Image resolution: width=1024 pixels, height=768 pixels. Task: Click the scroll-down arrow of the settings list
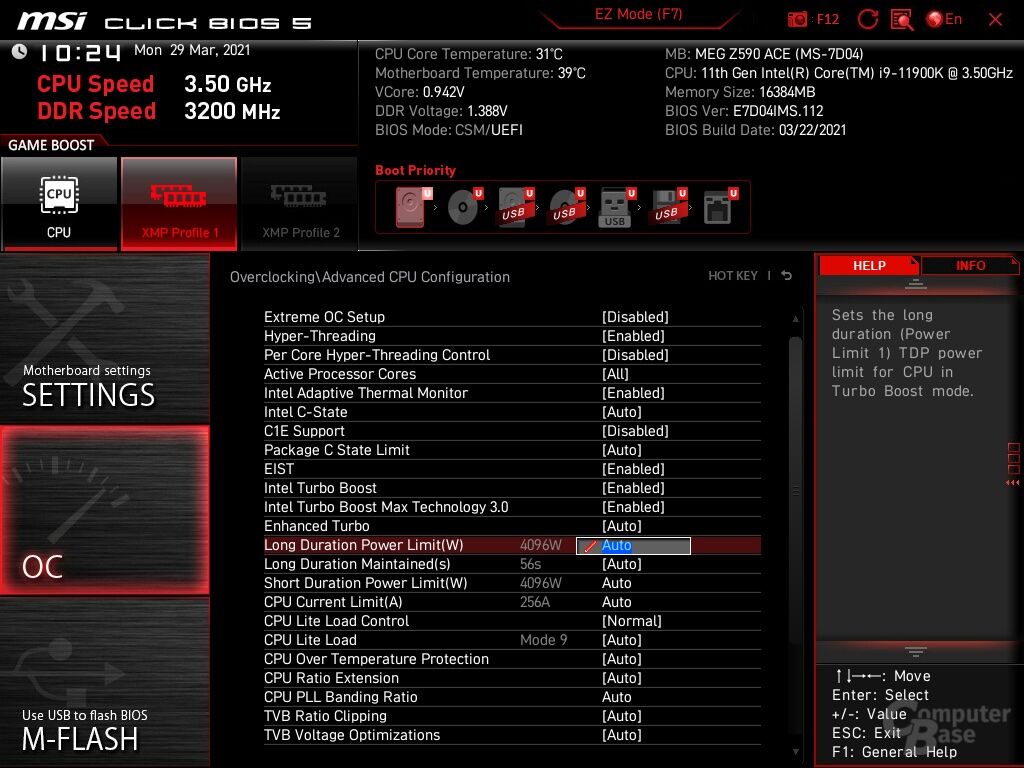pyautogui.click(x=795, y=752)
